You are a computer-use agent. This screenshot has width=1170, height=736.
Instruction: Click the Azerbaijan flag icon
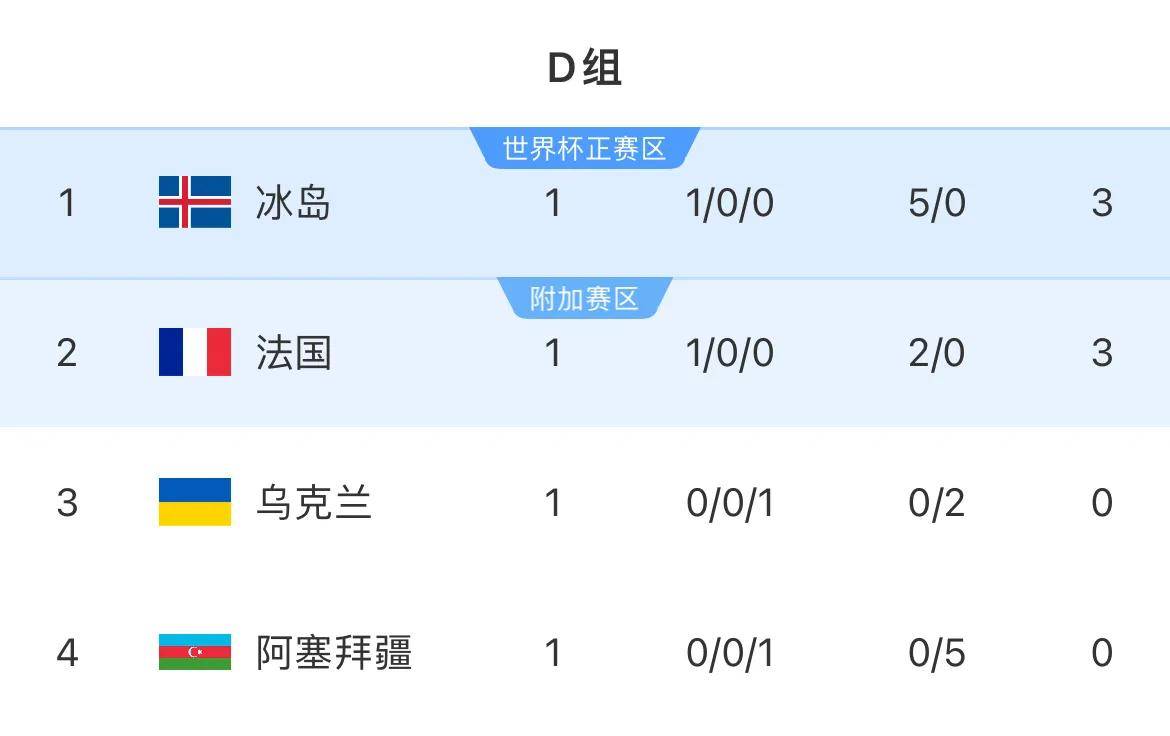195,652
